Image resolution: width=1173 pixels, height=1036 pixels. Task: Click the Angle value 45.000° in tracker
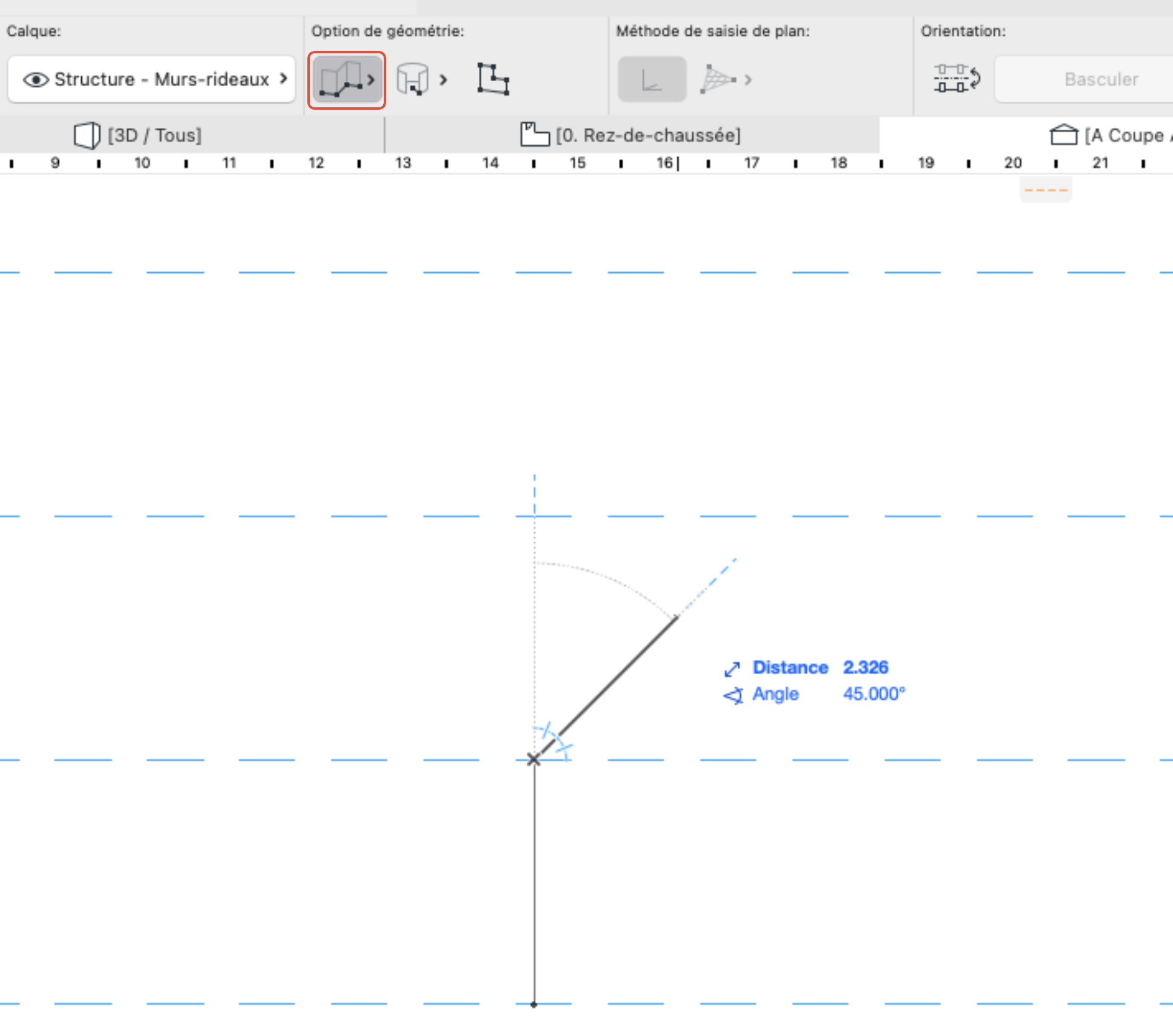[874, 694]
